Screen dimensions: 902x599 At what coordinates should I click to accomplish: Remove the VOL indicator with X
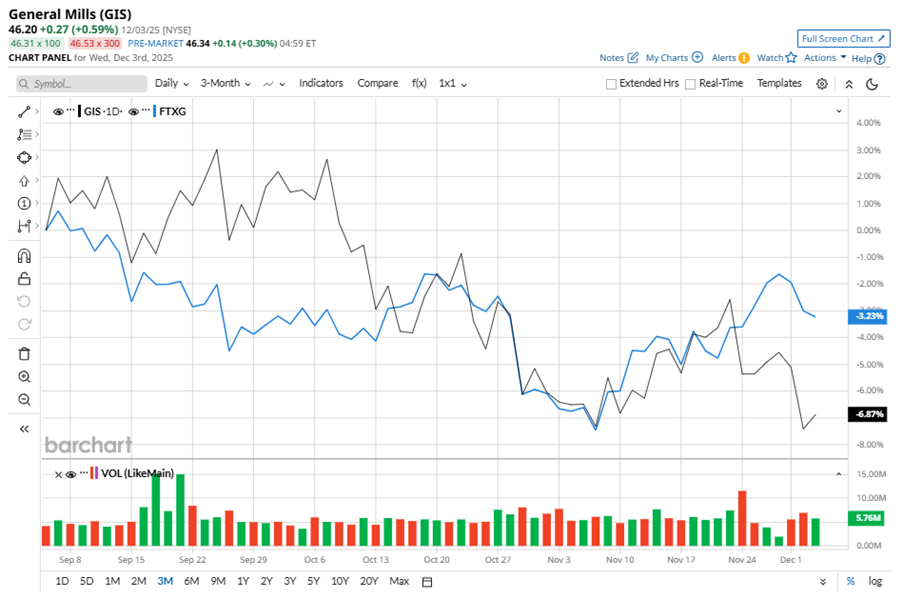click(58, 475)
